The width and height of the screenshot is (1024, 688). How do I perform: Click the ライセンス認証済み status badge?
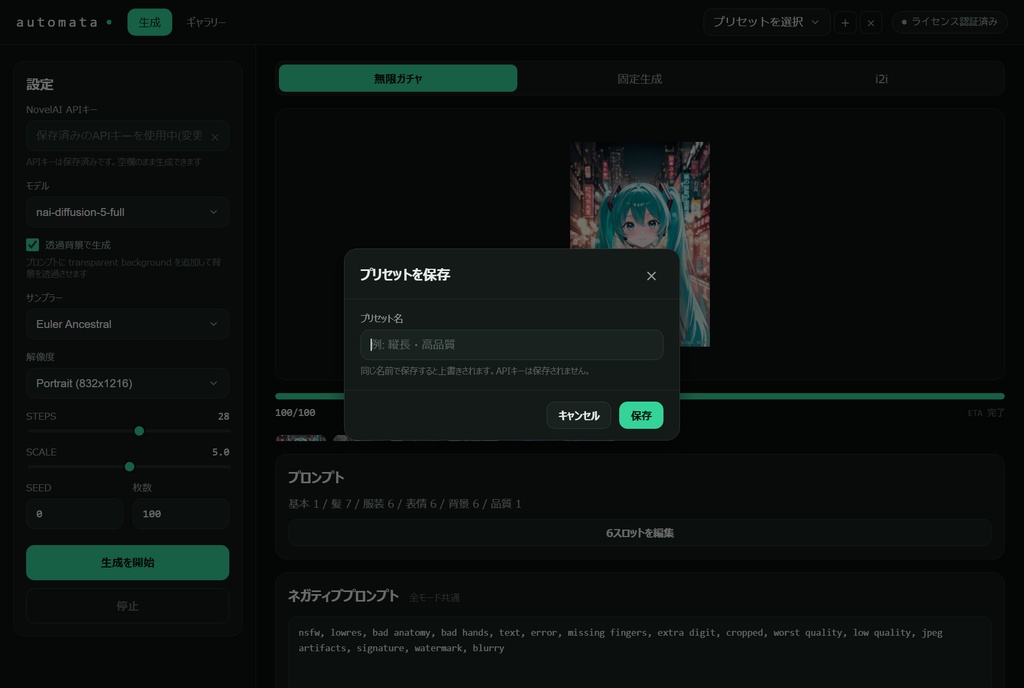point(950,22)
